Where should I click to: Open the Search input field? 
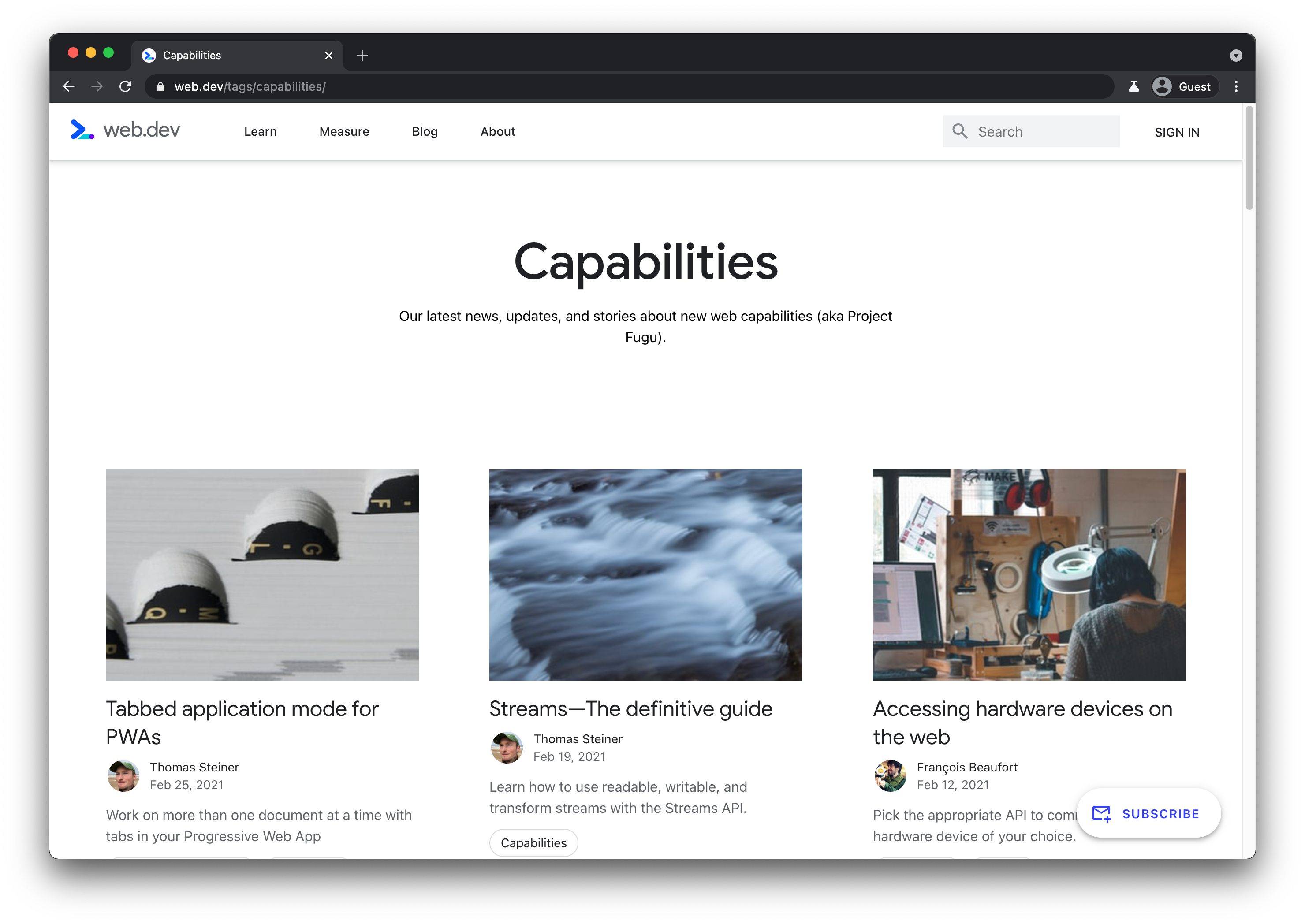point(1040,131)
